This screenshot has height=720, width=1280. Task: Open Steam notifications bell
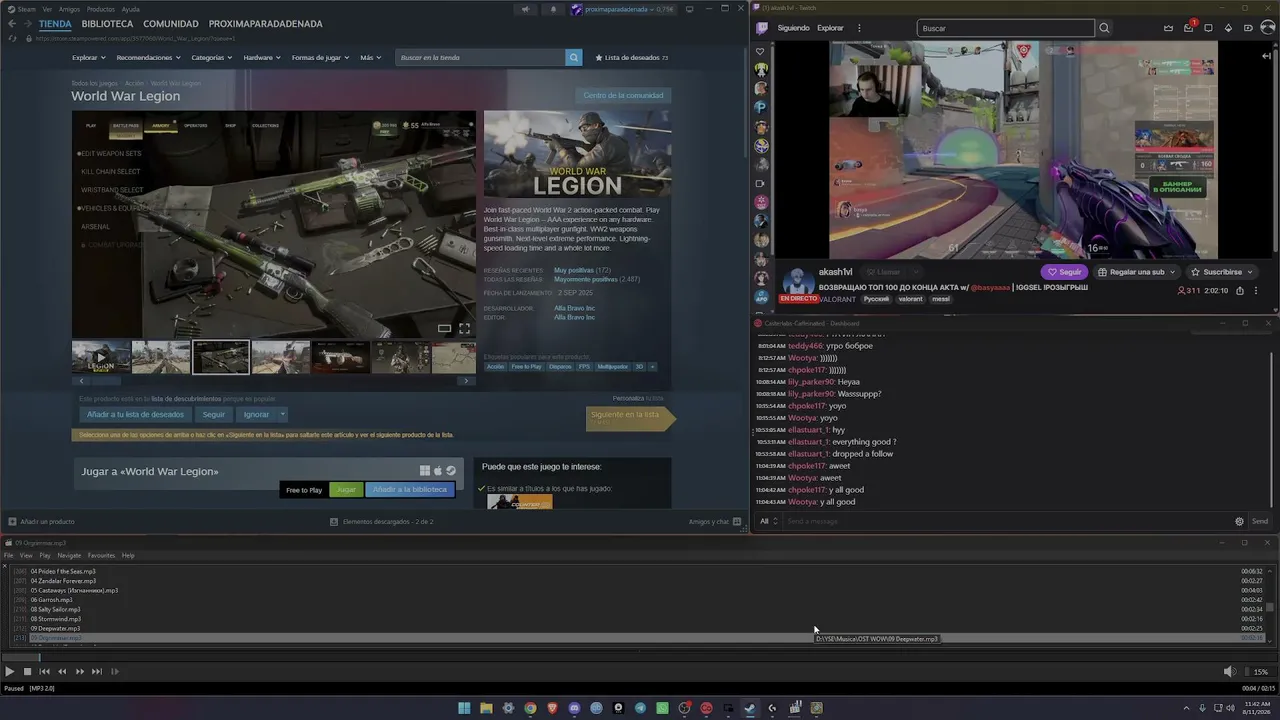[553, 9]
